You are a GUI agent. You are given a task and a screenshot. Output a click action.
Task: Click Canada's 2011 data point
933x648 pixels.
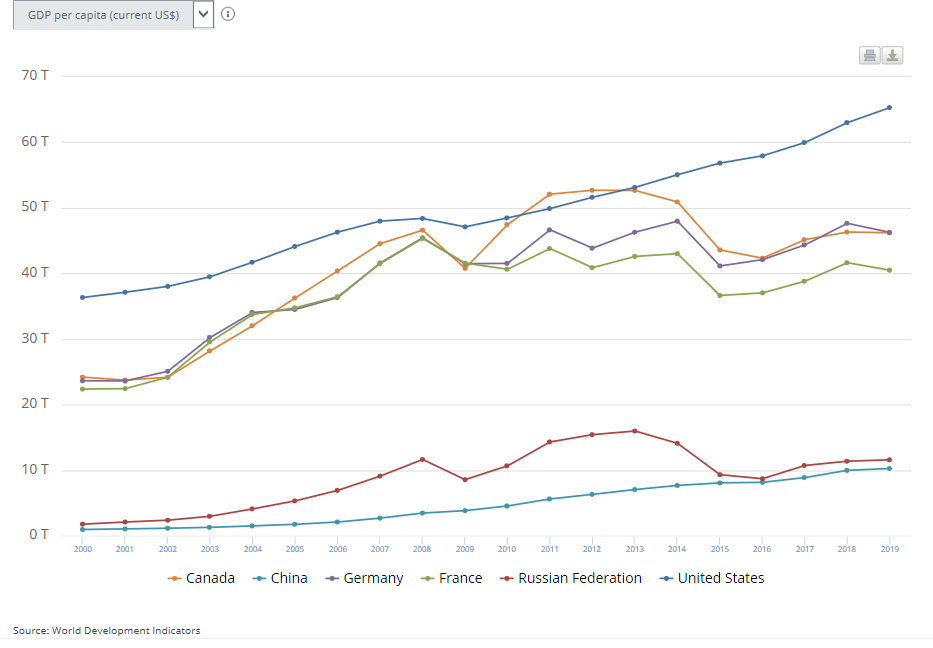[x=549, y=194]
